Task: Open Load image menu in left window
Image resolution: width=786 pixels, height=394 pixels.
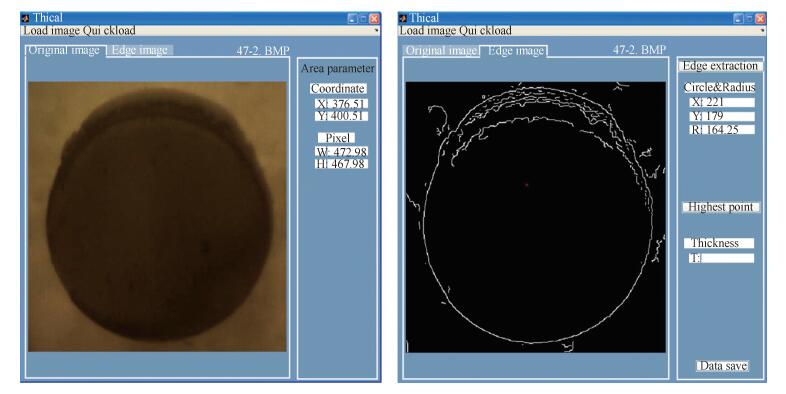Action: click(51, 31)
